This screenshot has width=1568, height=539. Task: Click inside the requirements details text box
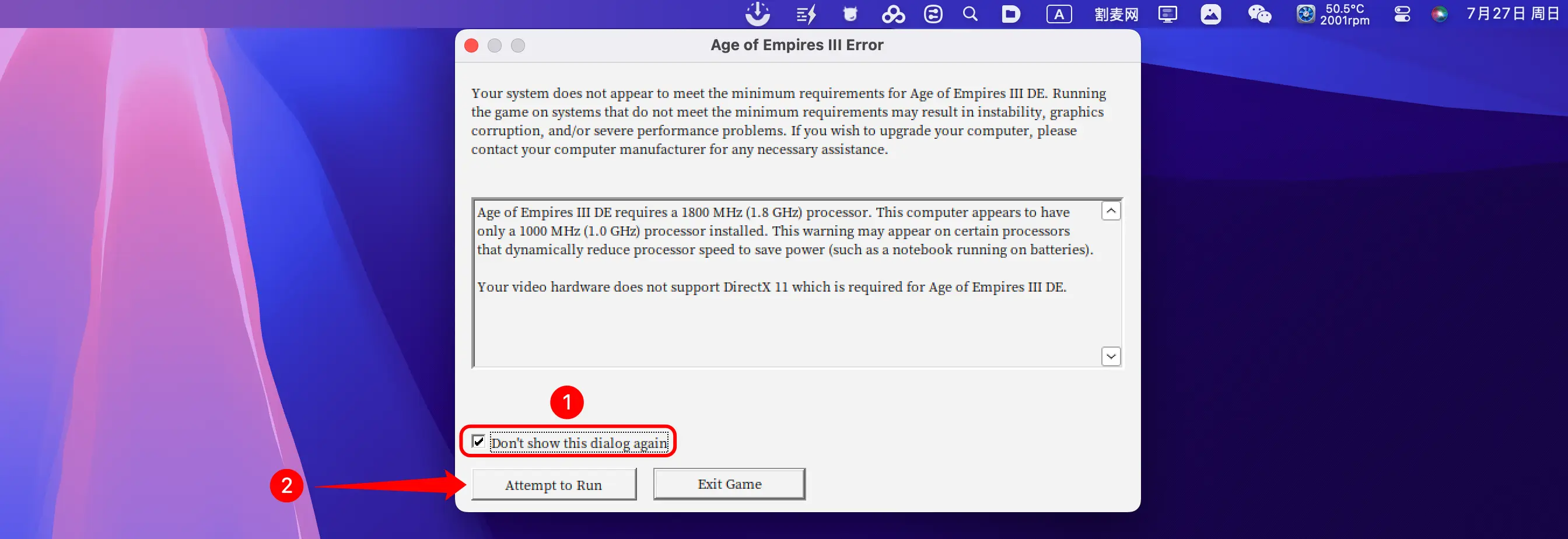click(x=796, y=283)
